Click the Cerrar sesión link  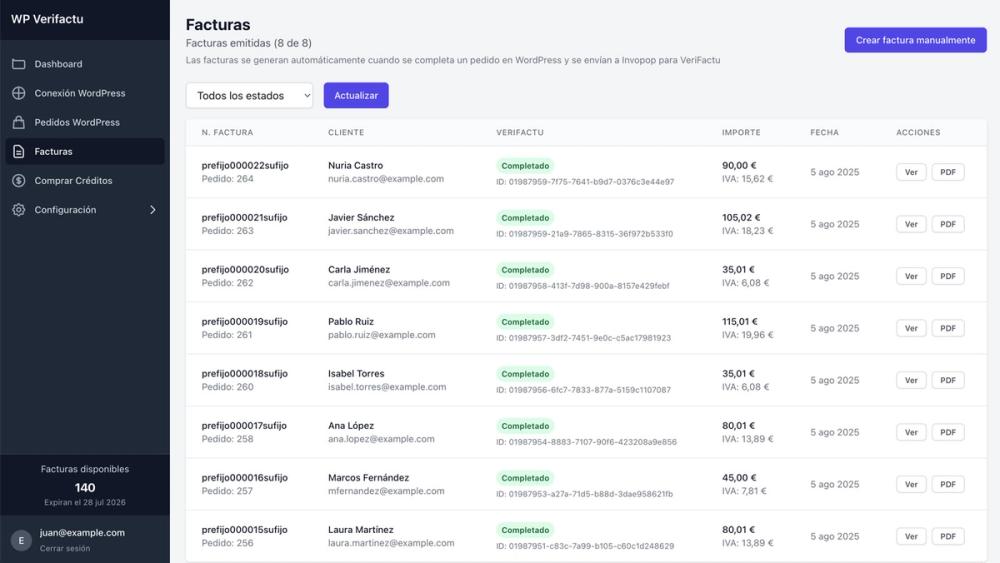click(x=64, y=548)
